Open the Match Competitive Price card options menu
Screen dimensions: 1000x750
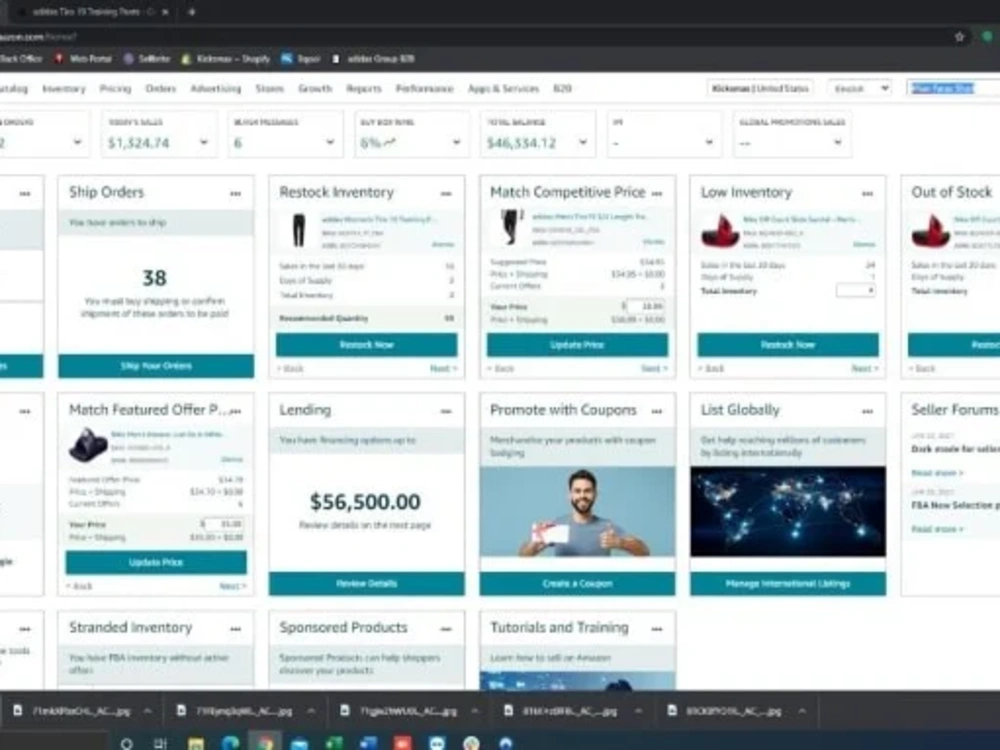657,194
